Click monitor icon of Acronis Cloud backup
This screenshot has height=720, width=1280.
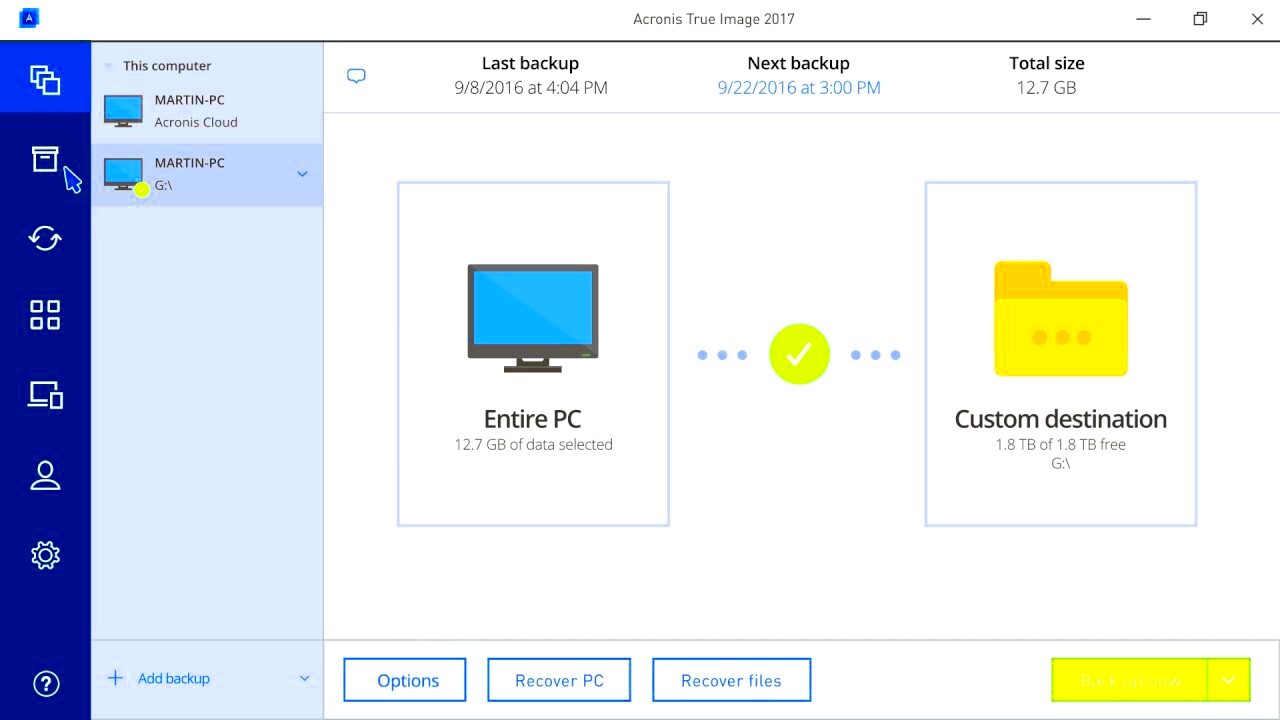click(x=123, y=111)
